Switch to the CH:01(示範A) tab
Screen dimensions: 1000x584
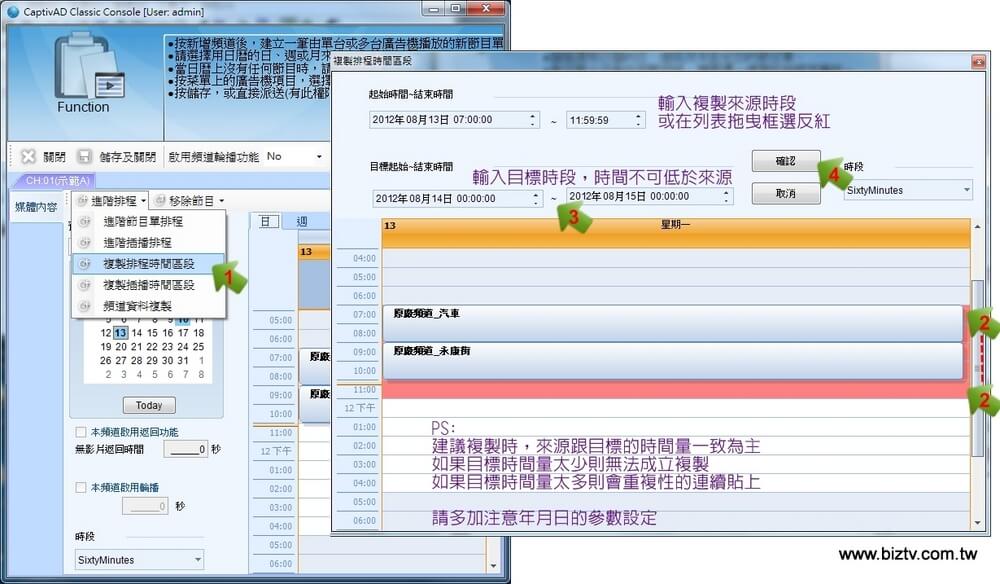coord(58,180)
